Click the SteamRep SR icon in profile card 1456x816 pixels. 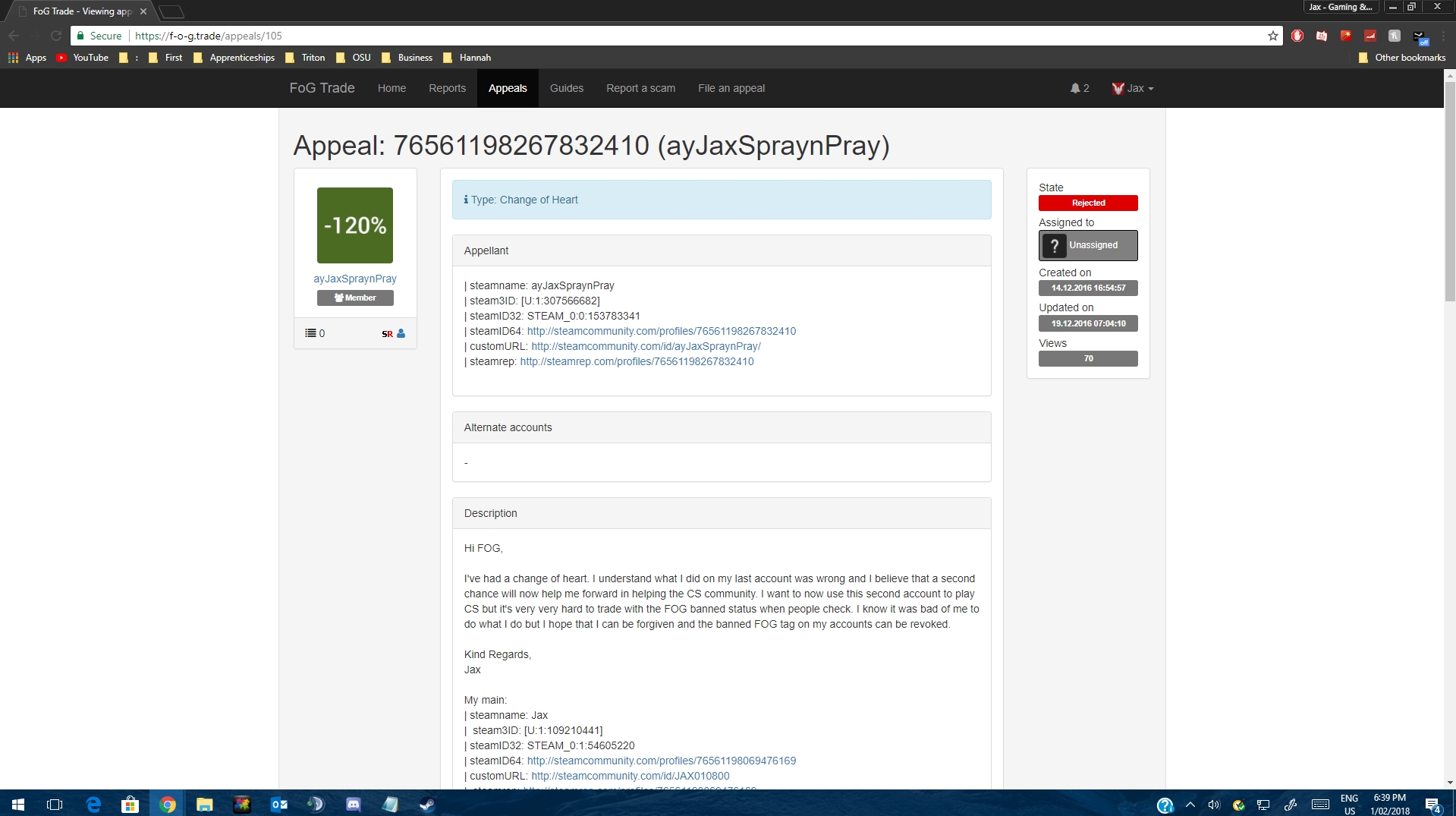pos(387,334)
